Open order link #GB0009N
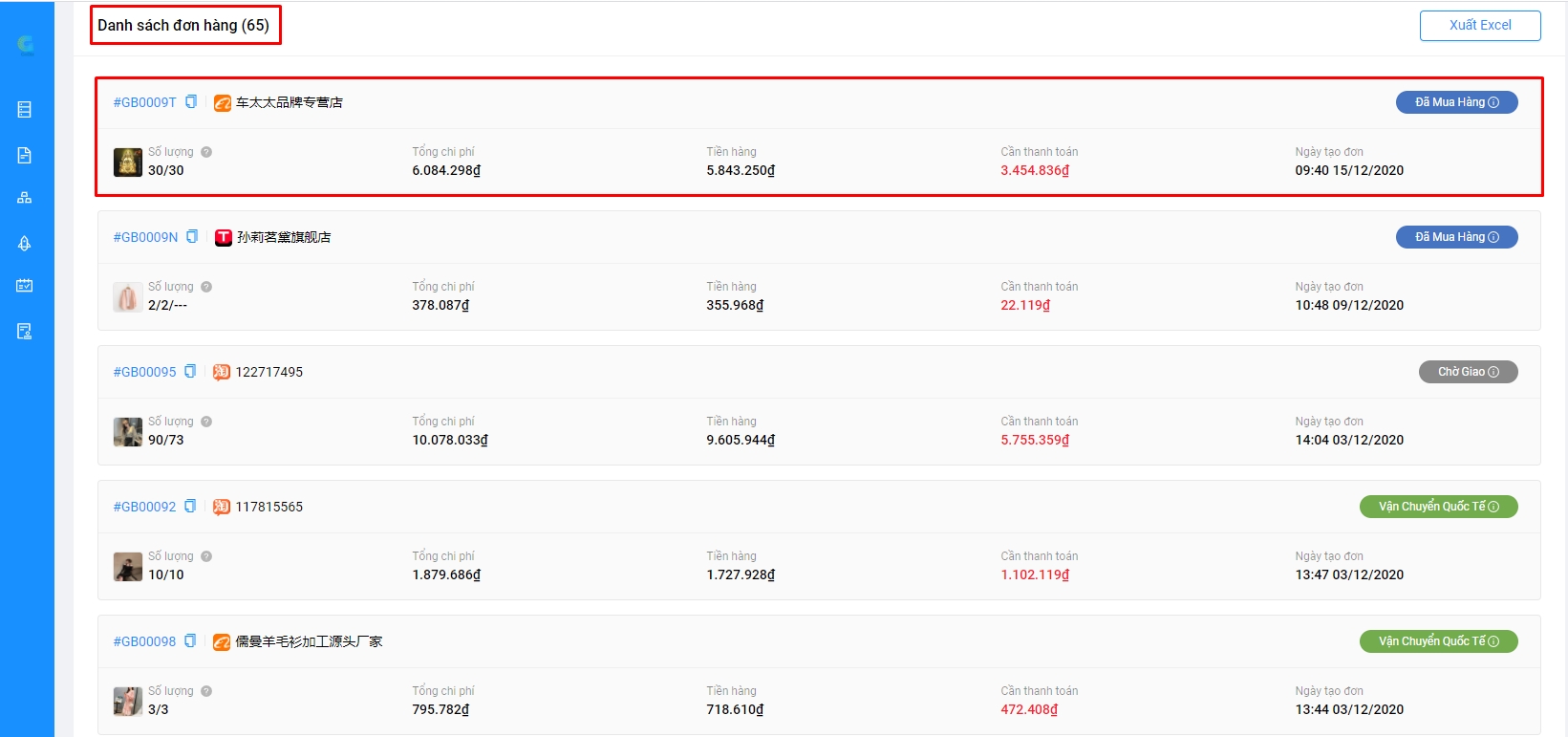Viewport: 1568px width, 737px height. [x=145, y=237]
